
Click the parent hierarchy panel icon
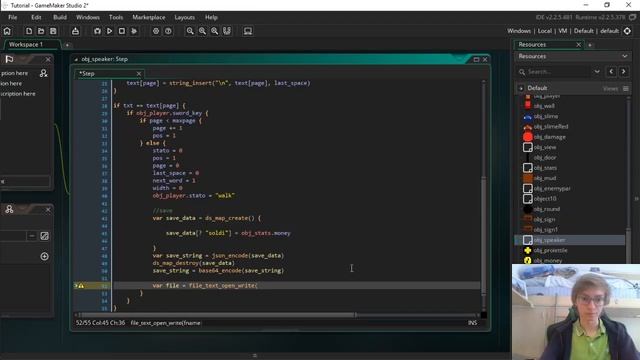tap(9, 209)
